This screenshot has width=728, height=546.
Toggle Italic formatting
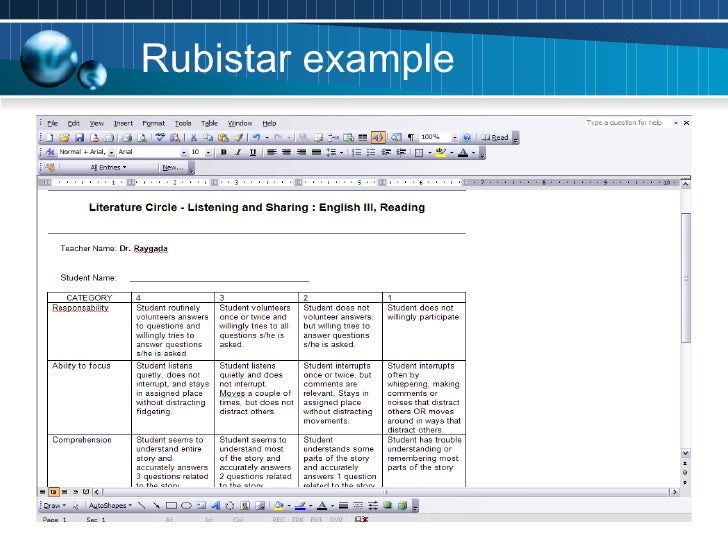(x=238, y=152)
